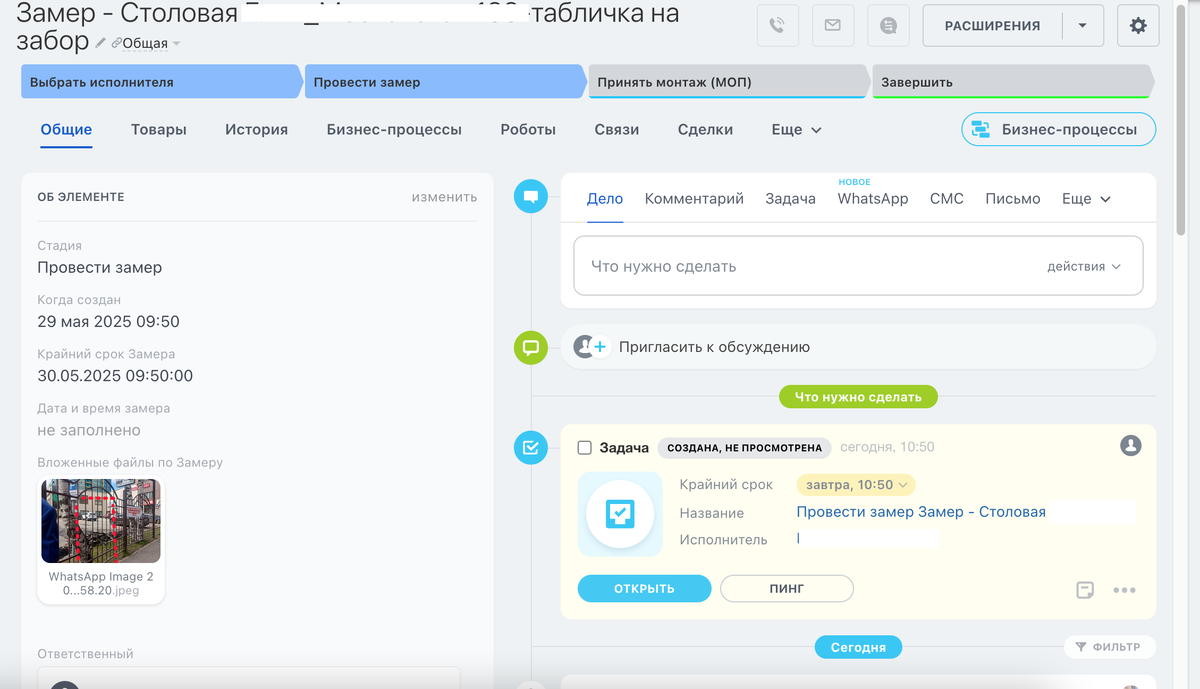Click the page vertical scrollbar
1200x689 pixels.
pos(1181,120)
